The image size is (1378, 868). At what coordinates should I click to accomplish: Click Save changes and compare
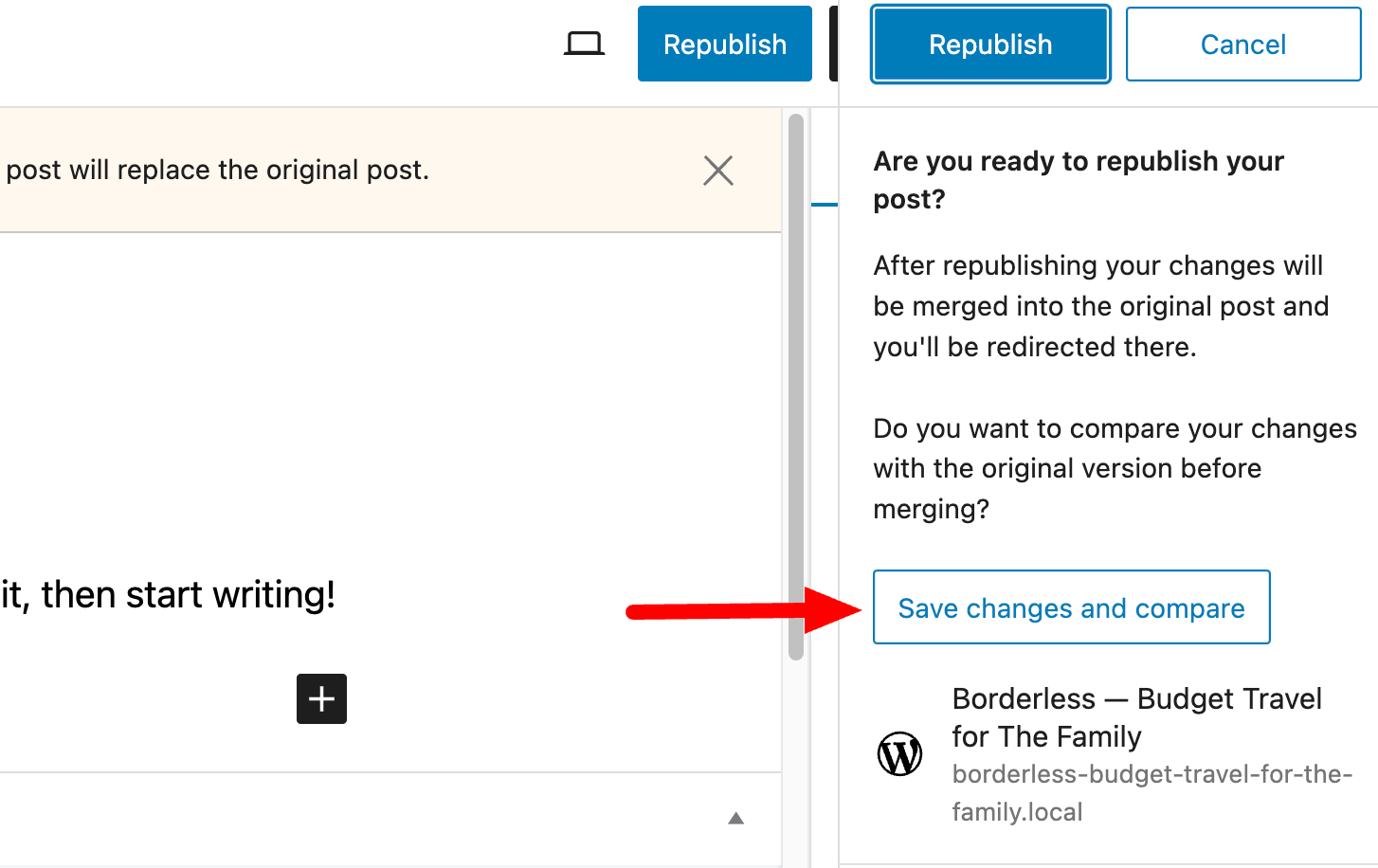[x=1071, y=607]
